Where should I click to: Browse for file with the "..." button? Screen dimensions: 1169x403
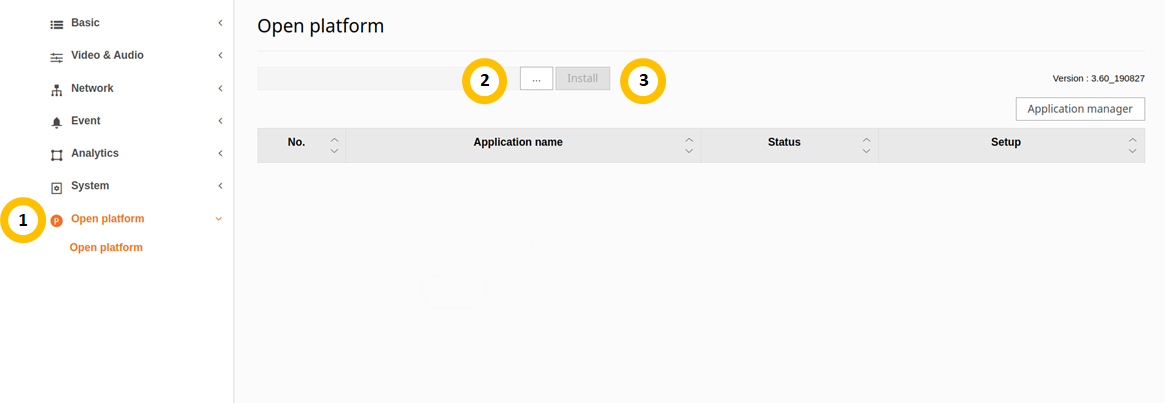(536, 79)
